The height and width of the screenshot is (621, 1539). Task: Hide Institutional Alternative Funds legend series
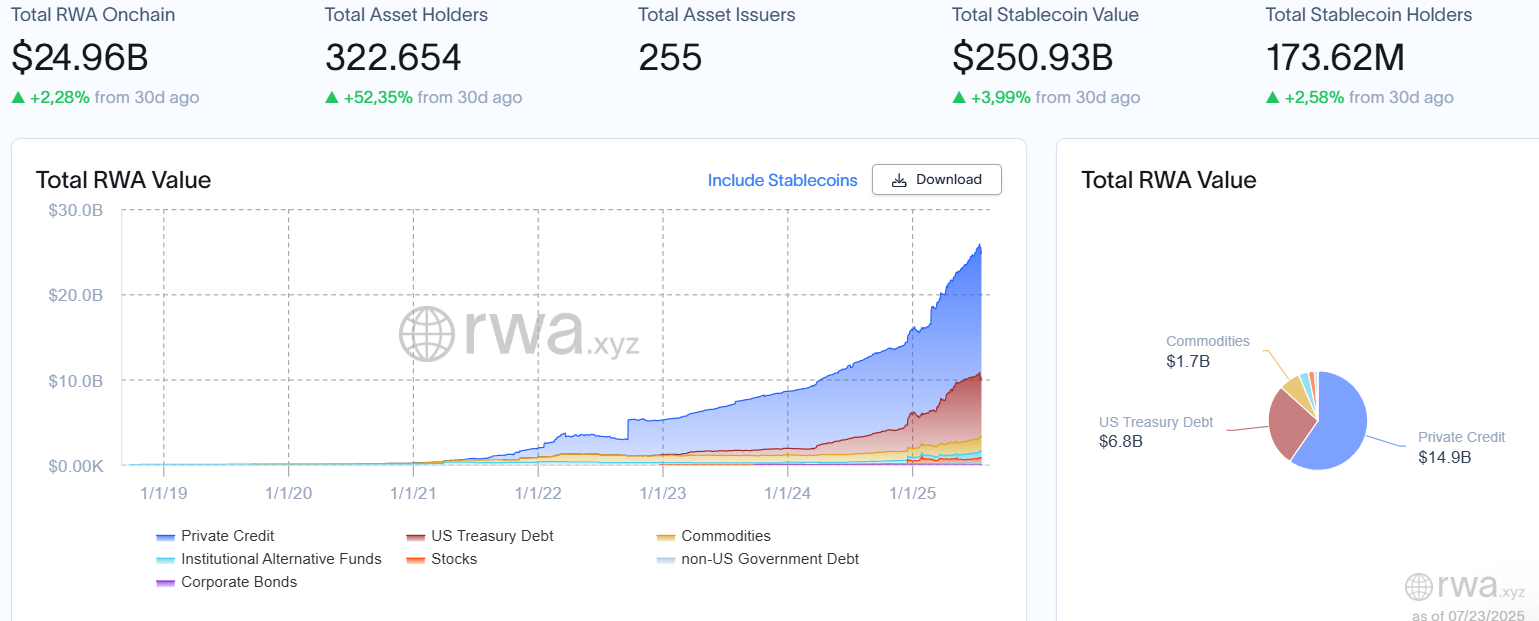[x=281, y=559]
